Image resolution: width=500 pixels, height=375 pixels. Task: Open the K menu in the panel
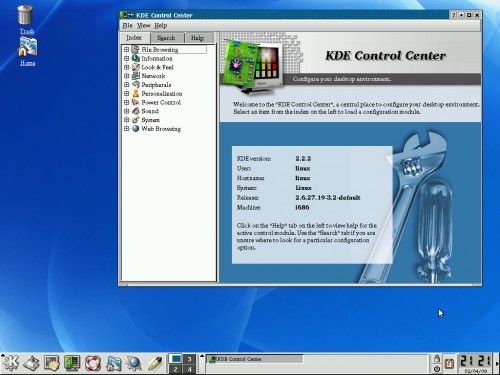coord(11,363)
